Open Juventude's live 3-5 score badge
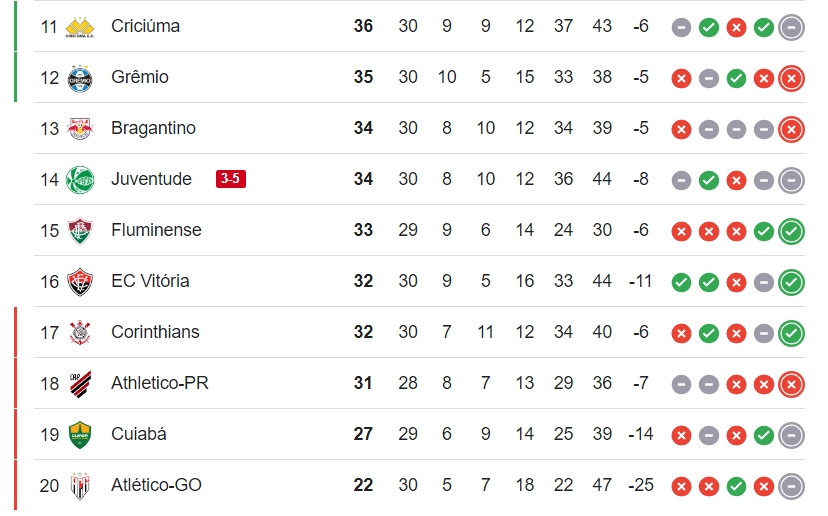The image size is (828, 516). click(x=231, y=179)
